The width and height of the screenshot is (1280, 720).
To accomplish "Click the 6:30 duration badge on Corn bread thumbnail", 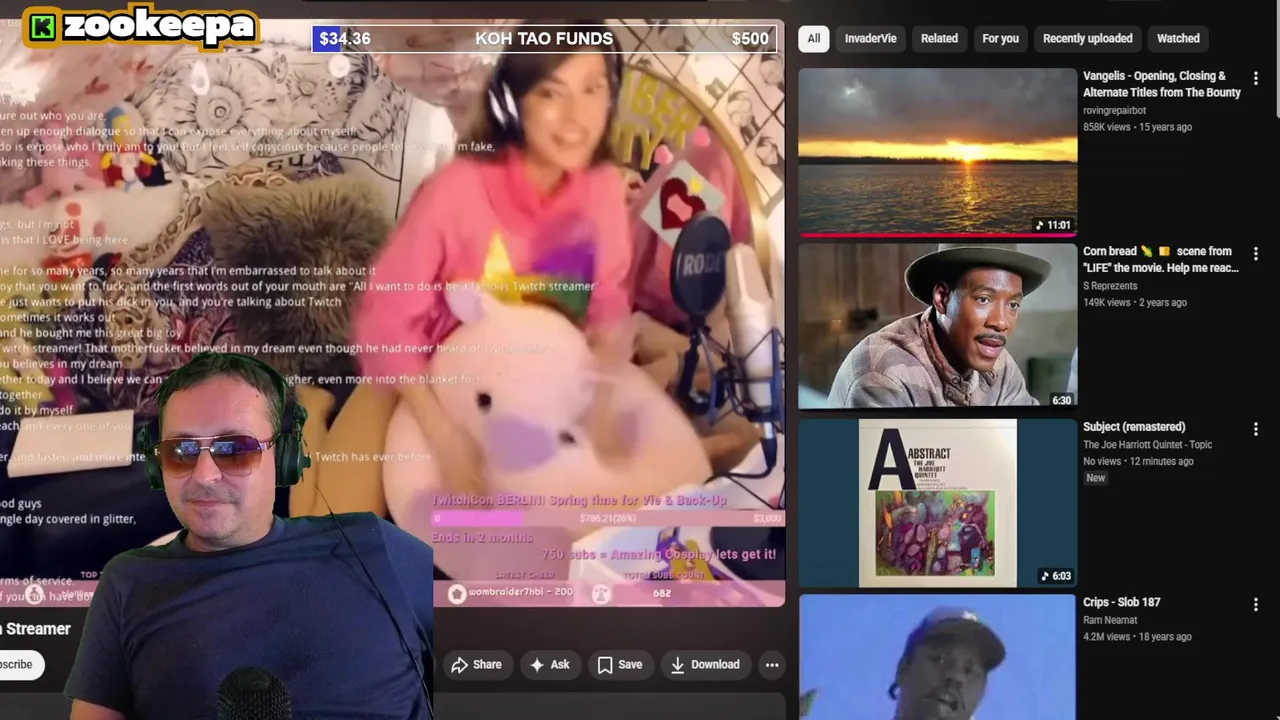I will pyautogui.click(x=1061, y=400).
